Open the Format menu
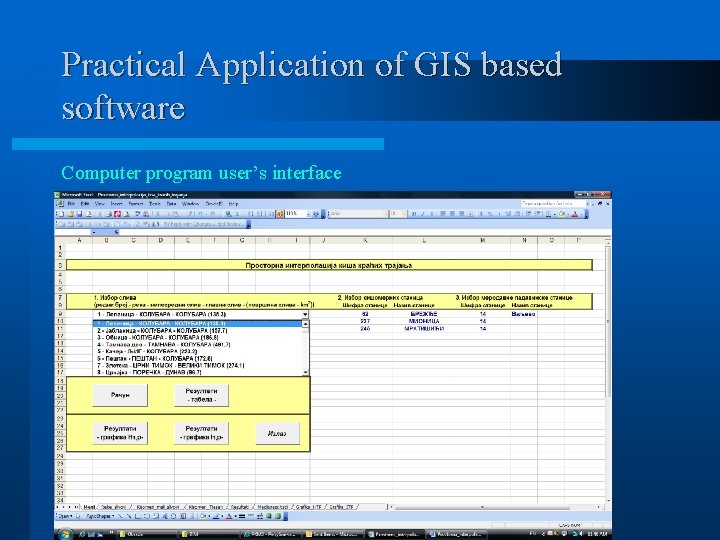 coord(136,204)
